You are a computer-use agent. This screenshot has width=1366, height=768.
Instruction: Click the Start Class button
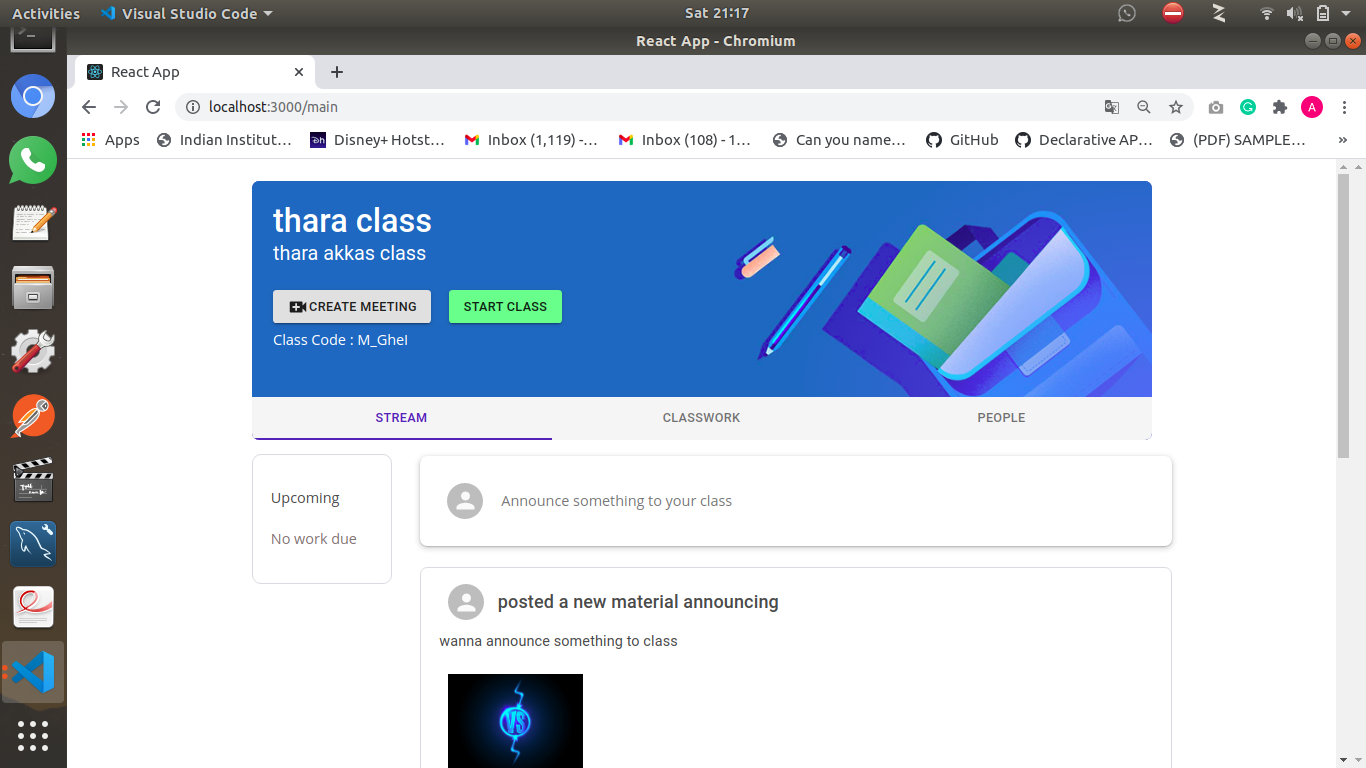505,307
